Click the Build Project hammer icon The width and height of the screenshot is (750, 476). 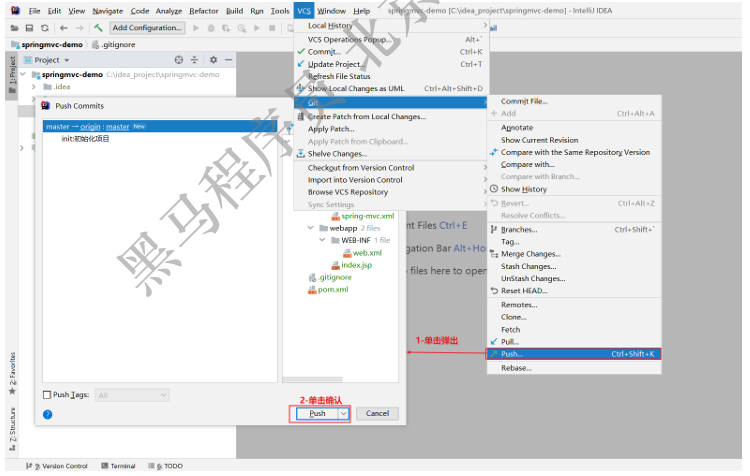point(99,28)
